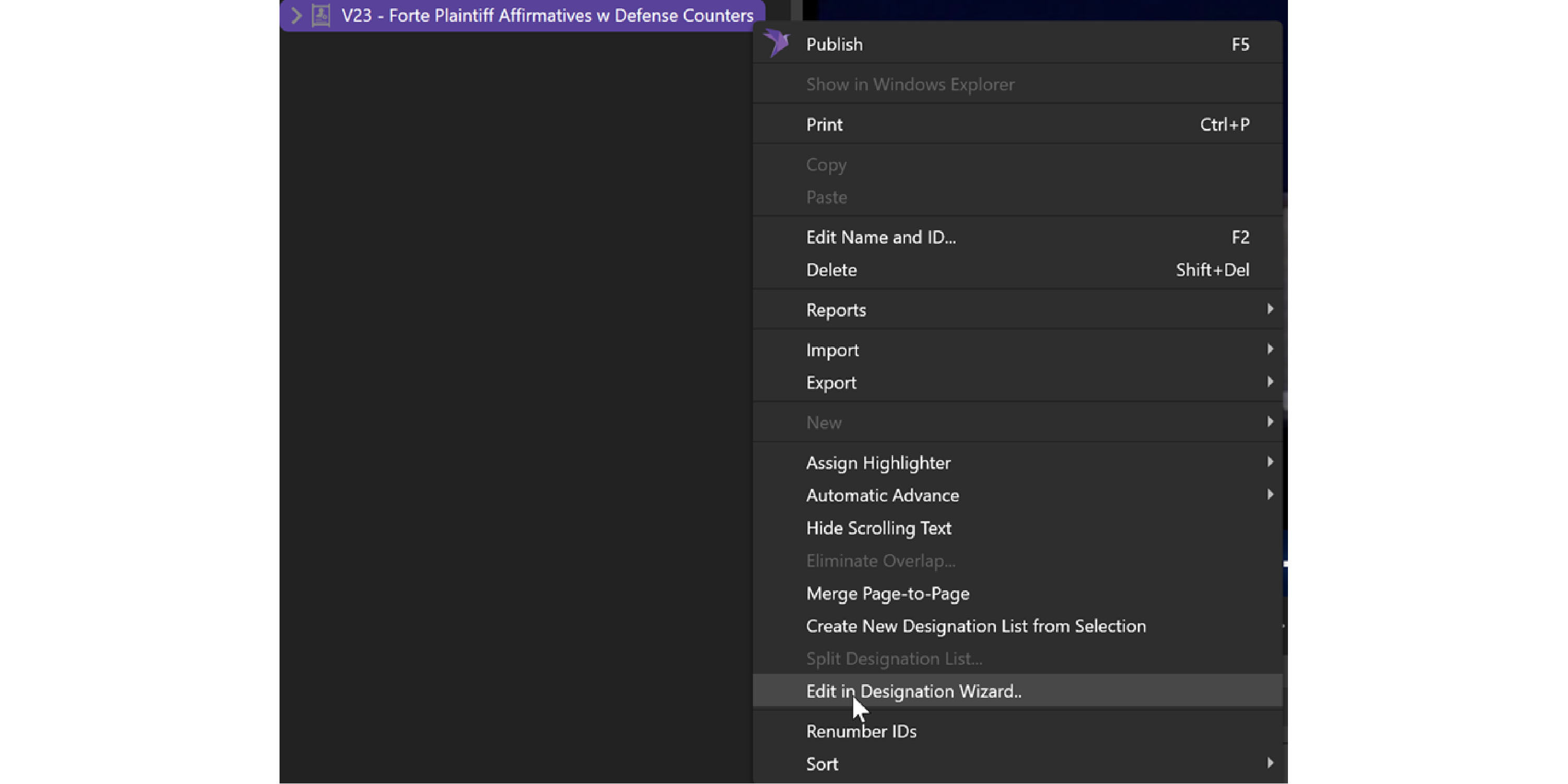
Task: Expand the Assign Highlighter submenu
Action: (878, 463)
